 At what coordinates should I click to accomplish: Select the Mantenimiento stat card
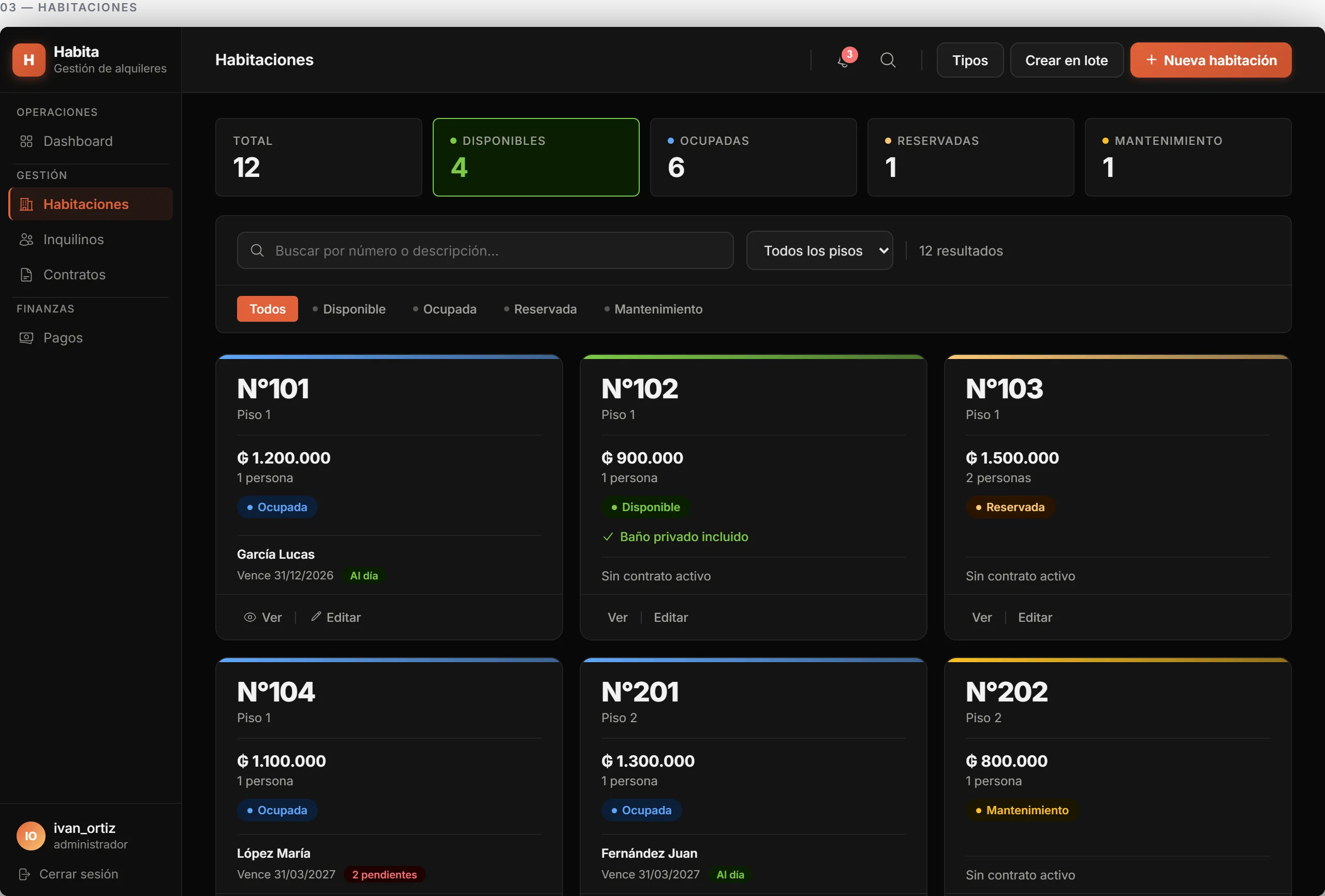[x=1188, y=157]
